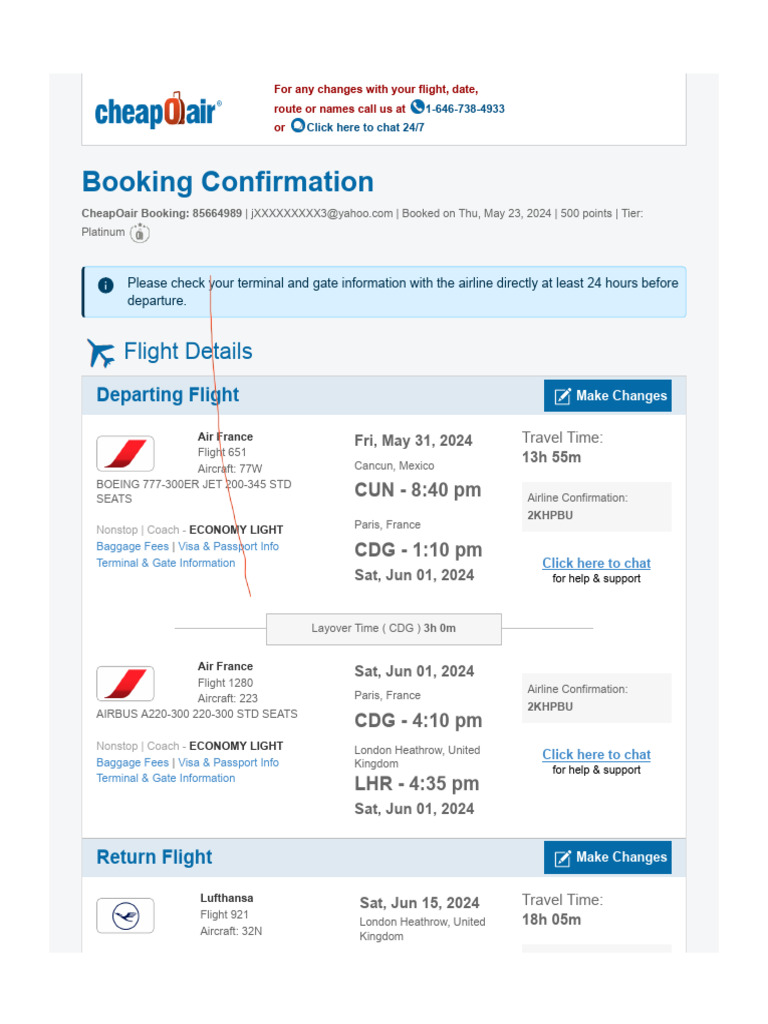Click the Air France logo for Flight 1280
The width and height of the screenshot is (768, 1024).
pyautogui.click(x=125, y=683)
